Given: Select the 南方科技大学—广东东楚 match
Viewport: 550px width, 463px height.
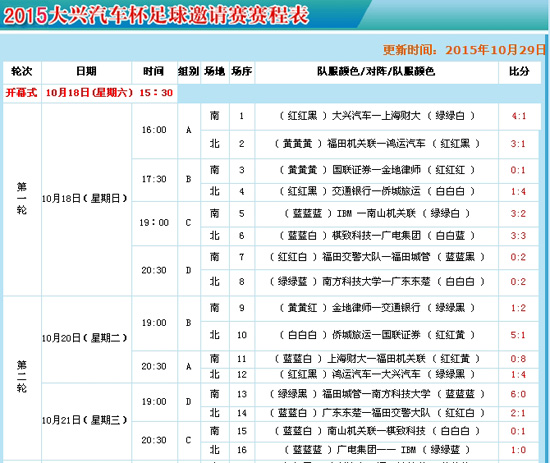Looking at the screenshot, I should click(377, 282).
